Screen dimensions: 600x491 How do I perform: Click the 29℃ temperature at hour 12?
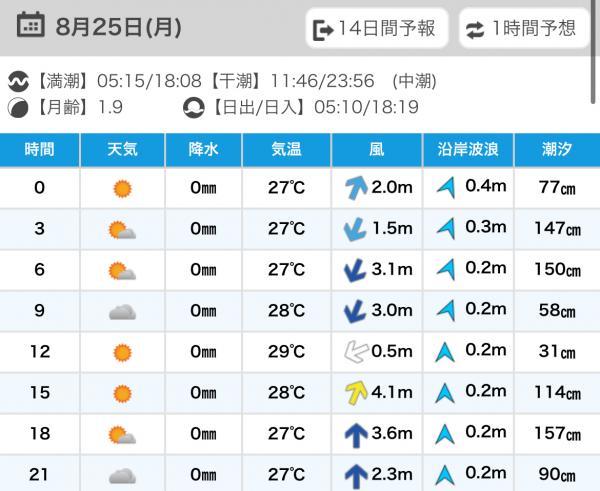(x=286, y=351)
